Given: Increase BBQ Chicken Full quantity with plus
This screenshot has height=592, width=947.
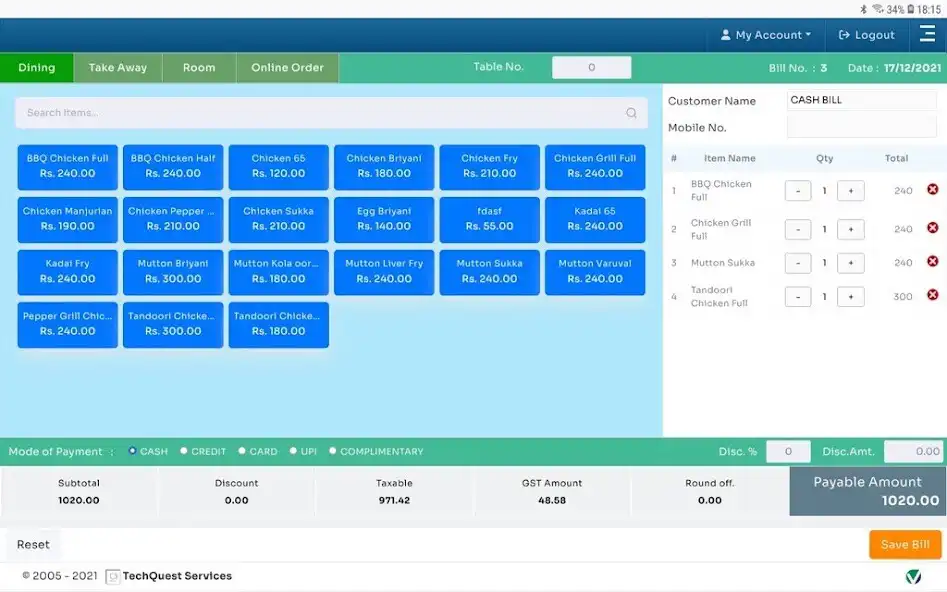Looking at the screenshot, I should pyautogui.click(x=850, y=191).
